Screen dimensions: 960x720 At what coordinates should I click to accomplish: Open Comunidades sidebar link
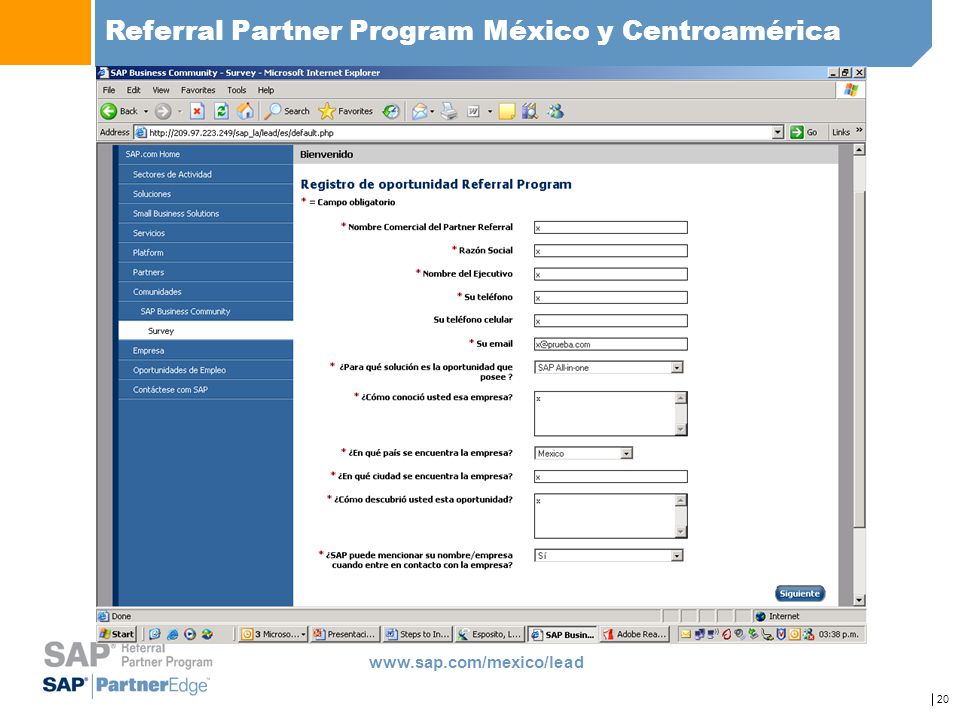[157, 292]
